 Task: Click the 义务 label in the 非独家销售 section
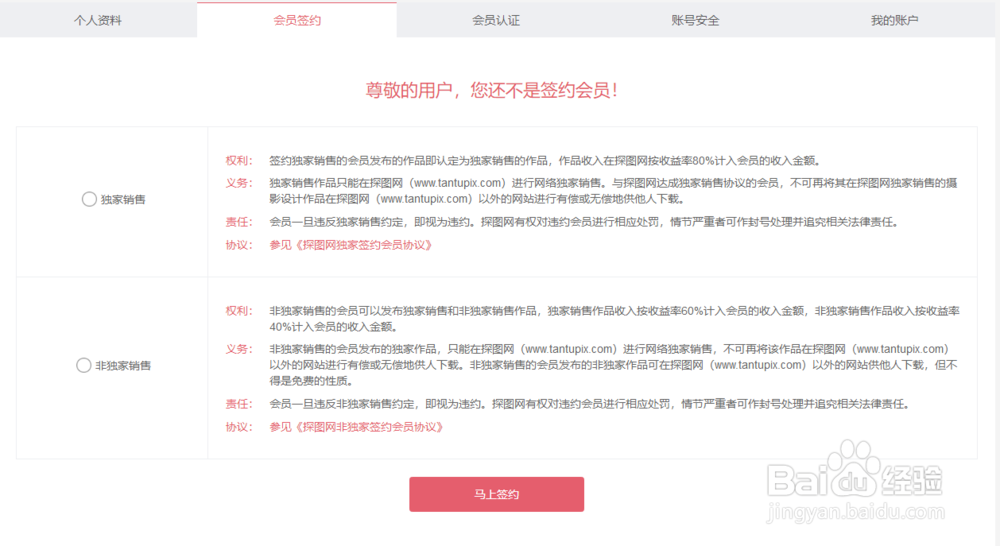pyautogui.click(x=239, y=349)
